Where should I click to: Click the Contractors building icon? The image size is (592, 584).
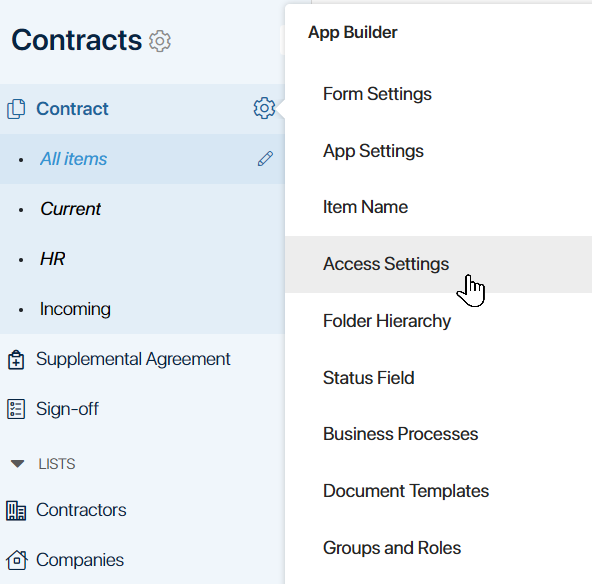(16, 510)
